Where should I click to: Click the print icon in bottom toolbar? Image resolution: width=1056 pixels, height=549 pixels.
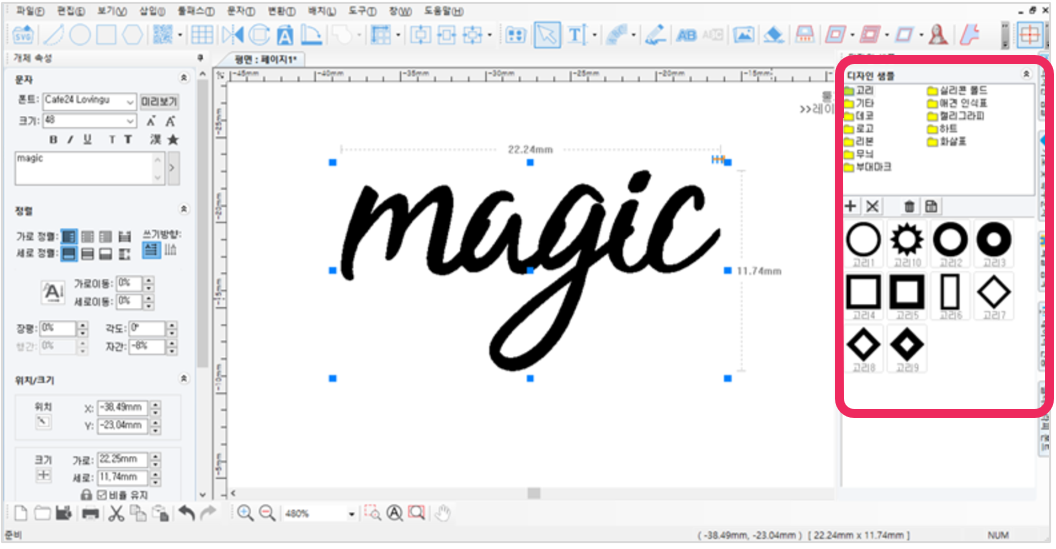[x=90, y=514]
